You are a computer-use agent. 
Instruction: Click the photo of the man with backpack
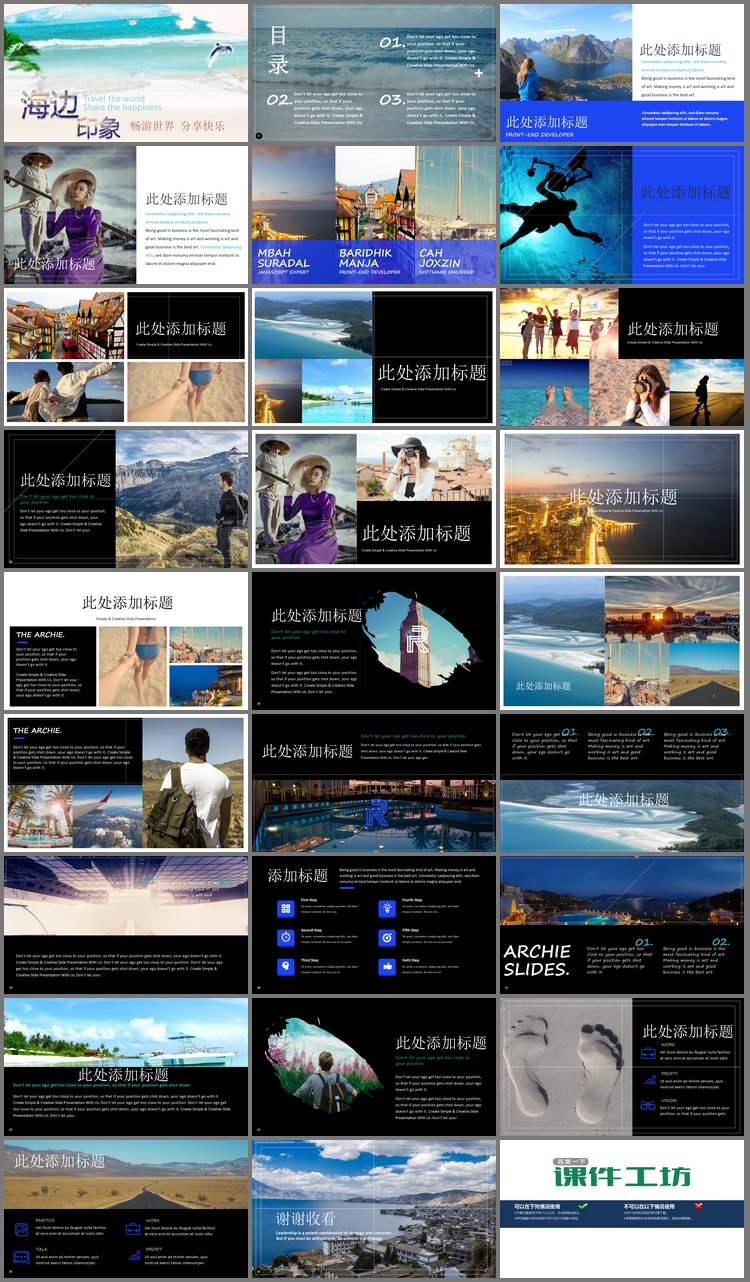click(x=193, y=784)
